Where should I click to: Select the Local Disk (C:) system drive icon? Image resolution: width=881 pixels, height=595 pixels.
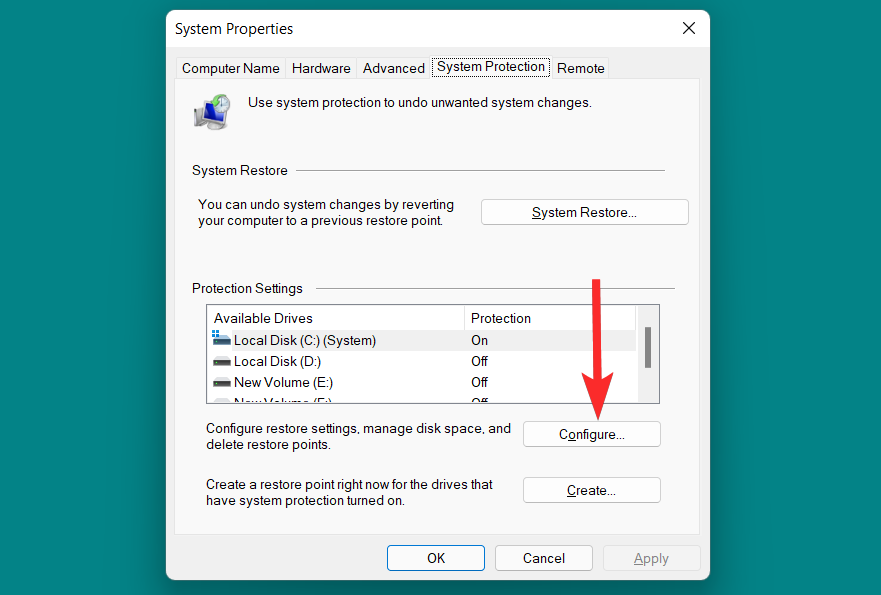coord(222,340)
